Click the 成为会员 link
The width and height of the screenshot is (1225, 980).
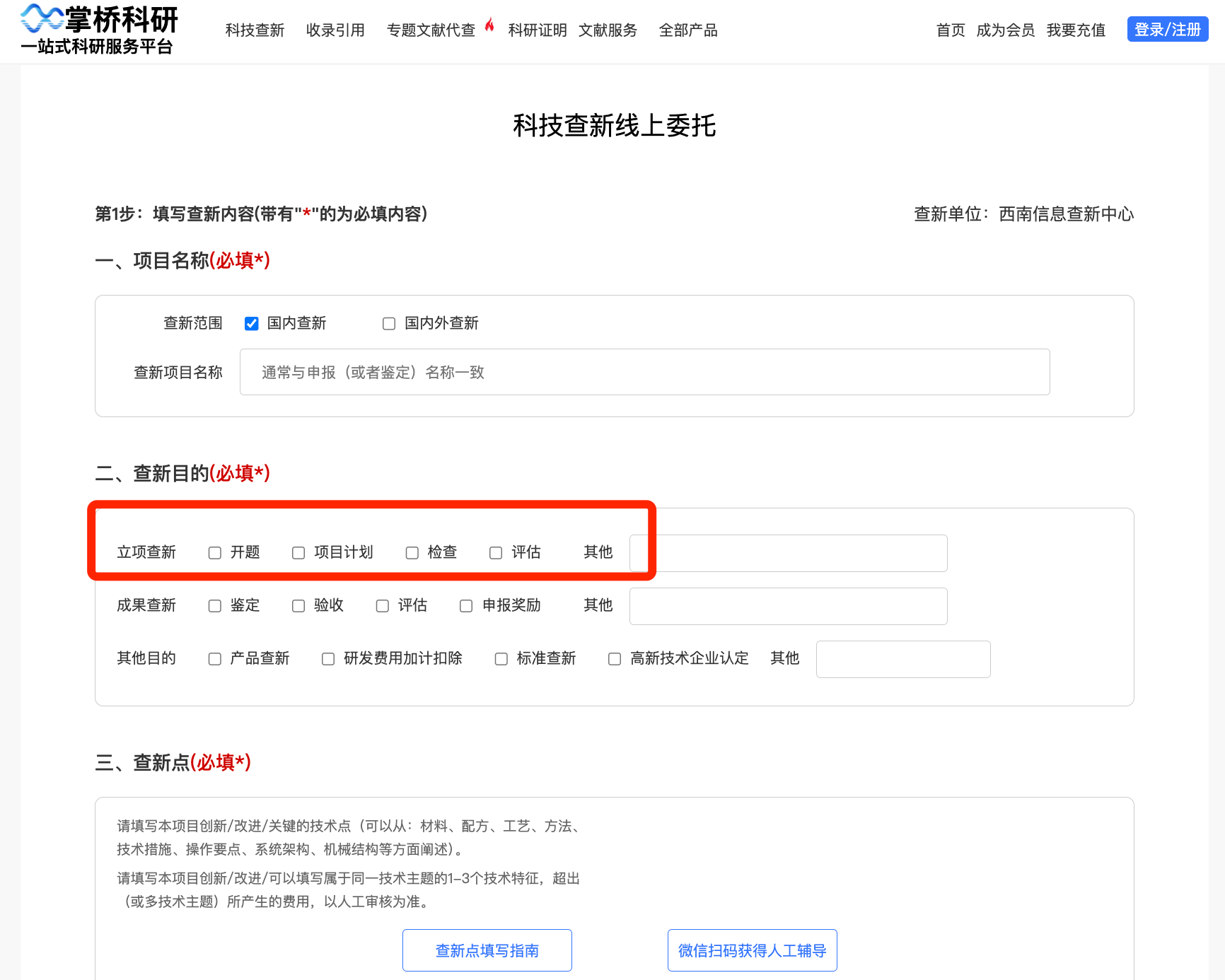(1006, 30)
